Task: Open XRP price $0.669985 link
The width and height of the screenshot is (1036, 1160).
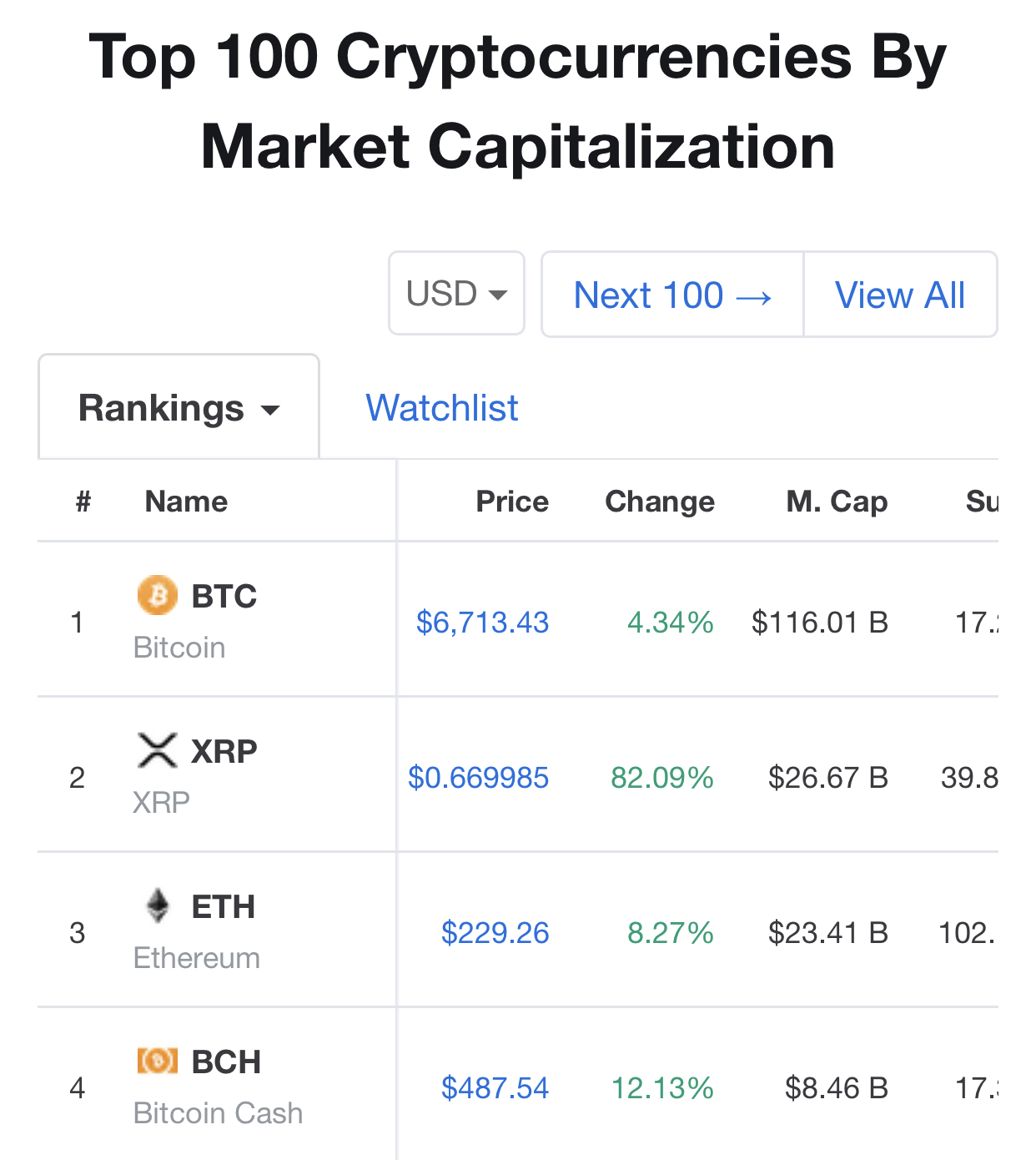Action: click(x=478, y=778)
